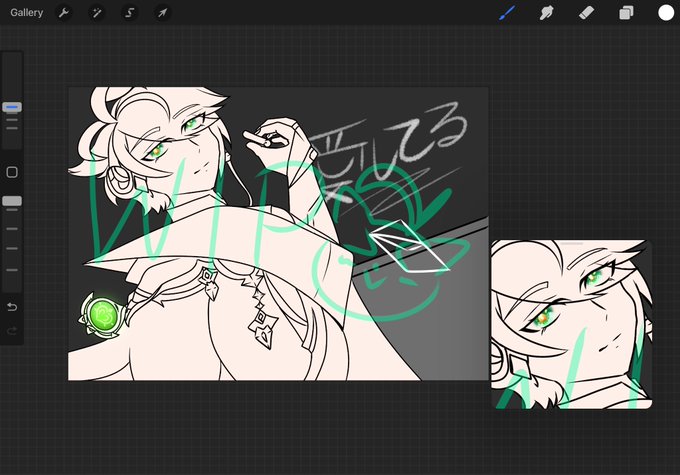Redo the last undone stroke
680x475 pixels.
coord(12,331)
